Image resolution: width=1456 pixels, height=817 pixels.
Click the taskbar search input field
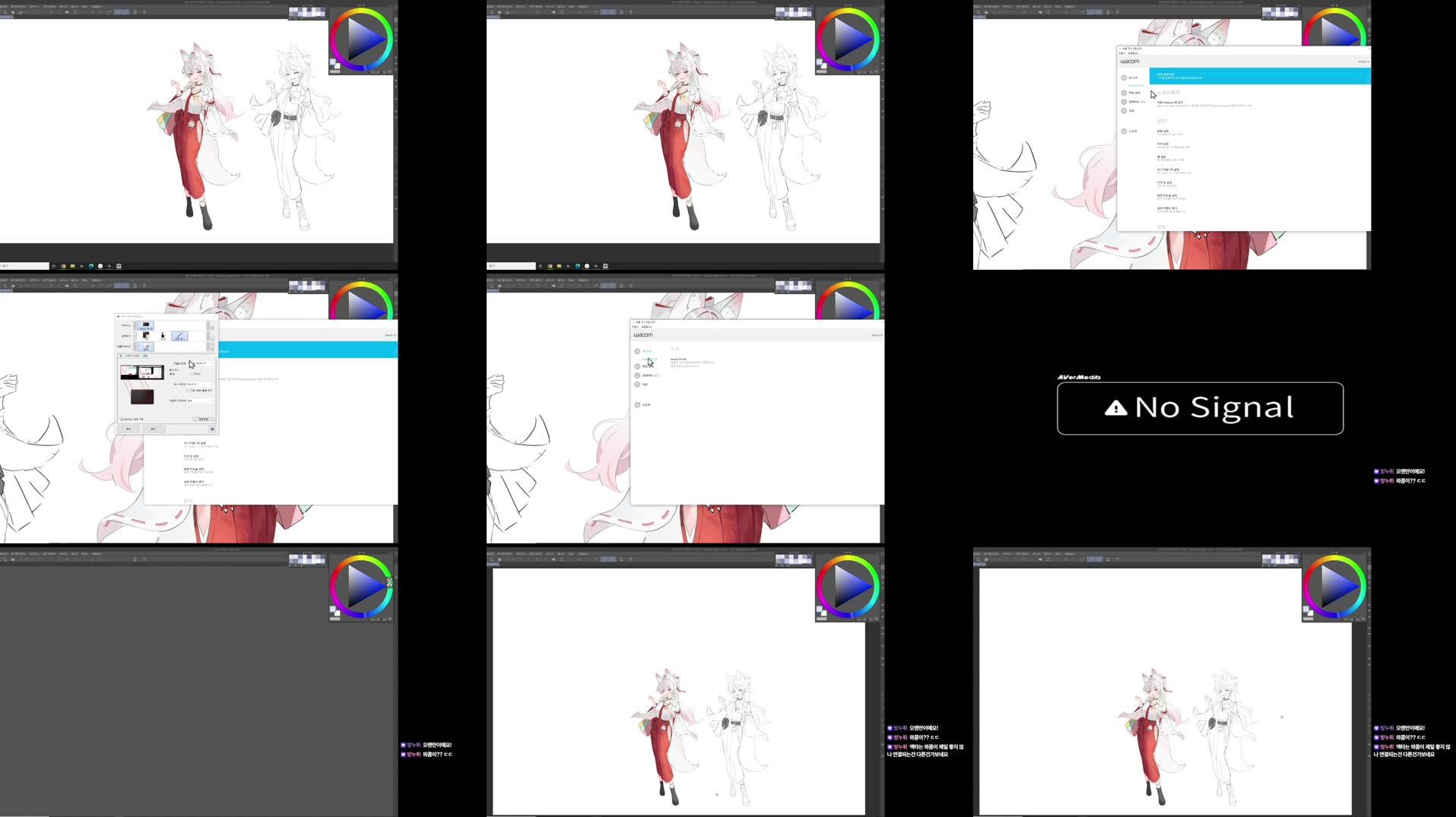pos(23,265)
